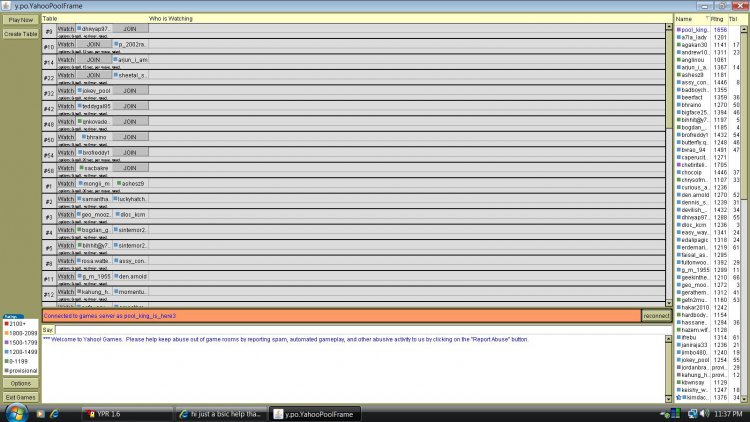Open the Create Table dialog

pos(21,34)
